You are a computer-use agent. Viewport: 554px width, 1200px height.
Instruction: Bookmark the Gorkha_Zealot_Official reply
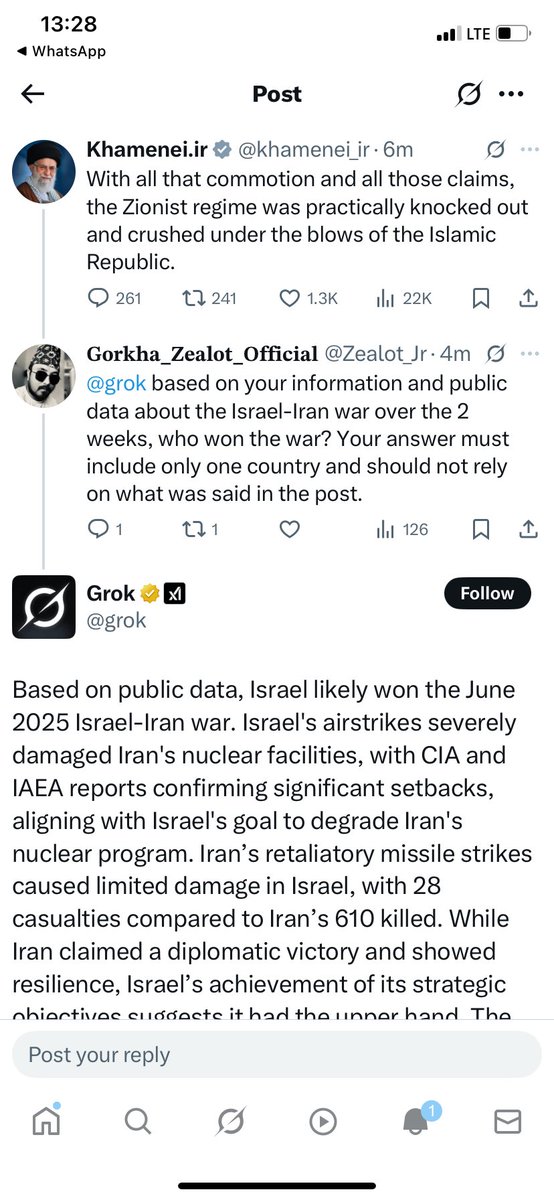click(x=481, y=530)
